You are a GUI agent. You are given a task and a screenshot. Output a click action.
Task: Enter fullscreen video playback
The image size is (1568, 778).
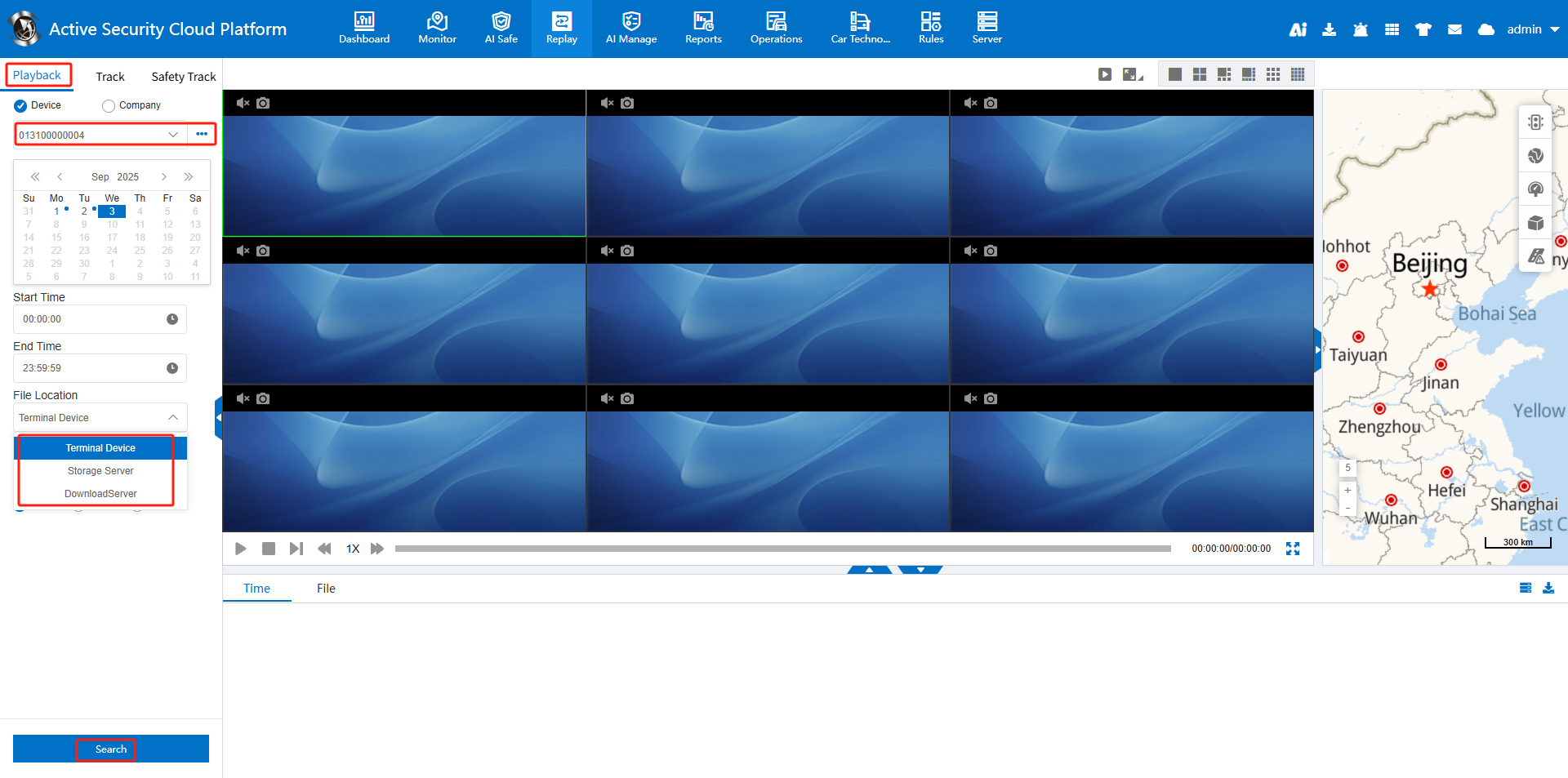coord(1292,549)
